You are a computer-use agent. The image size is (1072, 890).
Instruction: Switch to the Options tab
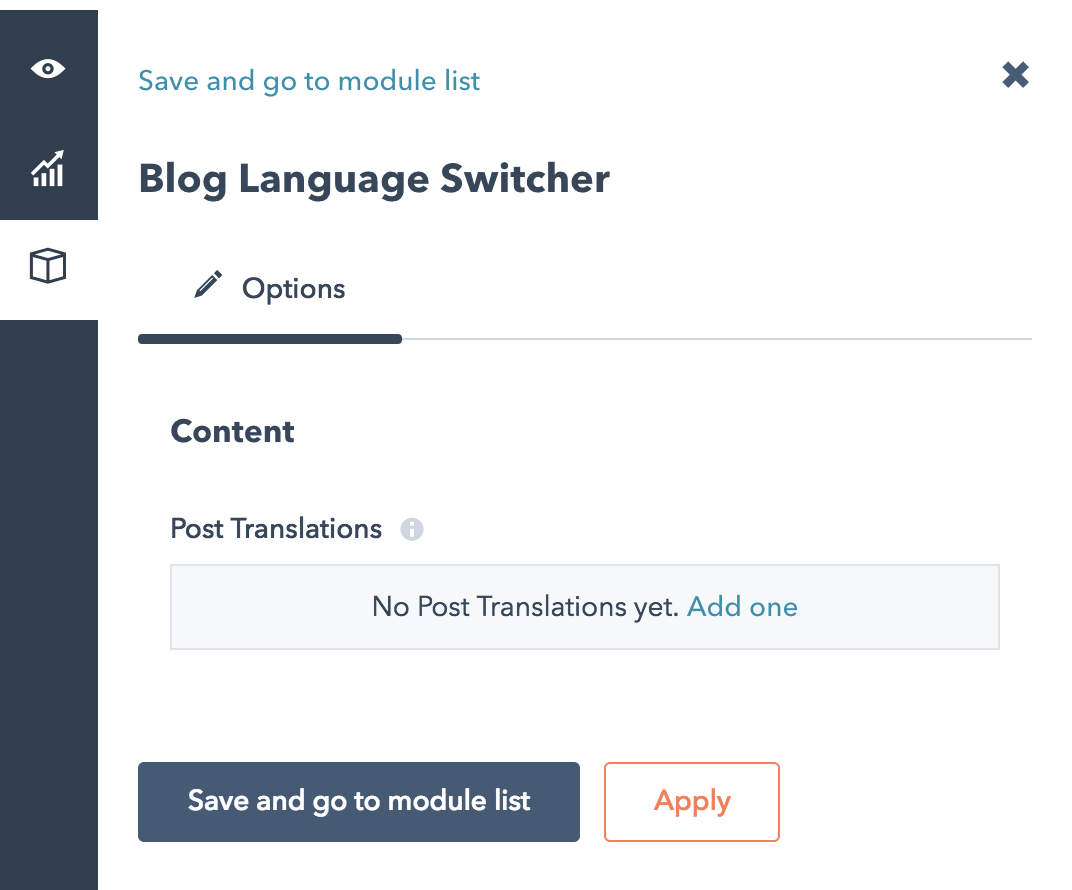click(293, 289)
